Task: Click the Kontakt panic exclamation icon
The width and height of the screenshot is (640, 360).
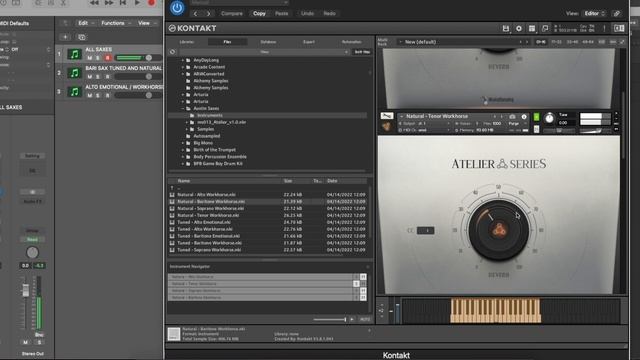Action: 604,28
